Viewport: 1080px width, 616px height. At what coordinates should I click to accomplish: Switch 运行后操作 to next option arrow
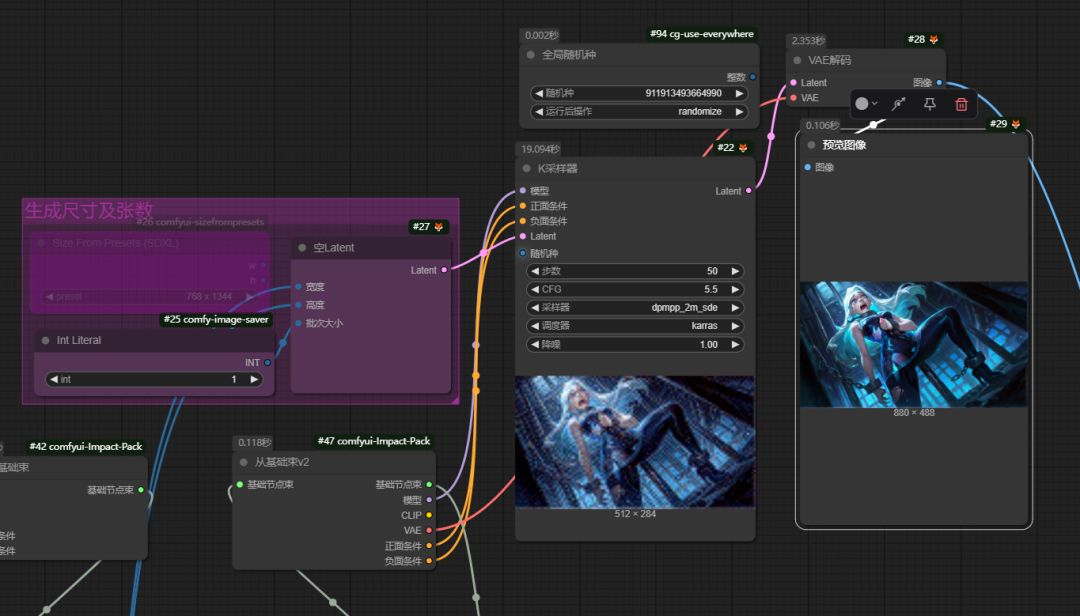(739, 111)
